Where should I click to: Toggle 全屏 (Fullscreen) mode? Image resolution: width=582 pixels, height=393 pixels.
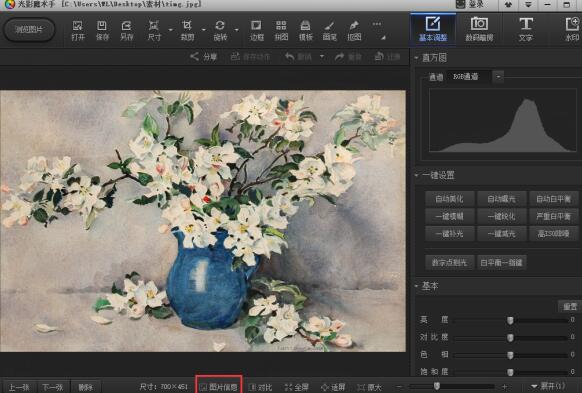296,387
